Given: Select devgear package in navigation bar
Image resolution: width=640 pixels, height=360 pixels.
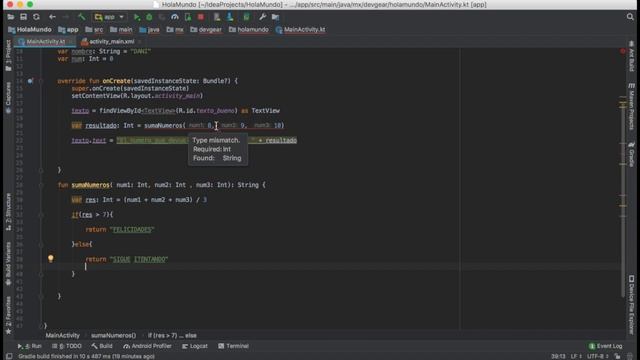Looking at the screenshot, I should click(x=206, y=29).
